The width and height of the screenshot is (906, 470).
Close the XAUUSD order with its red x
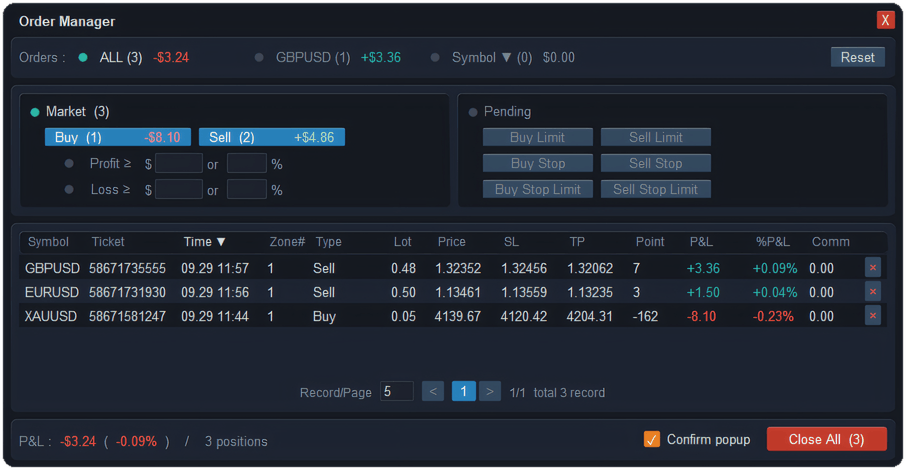(872, 316)
